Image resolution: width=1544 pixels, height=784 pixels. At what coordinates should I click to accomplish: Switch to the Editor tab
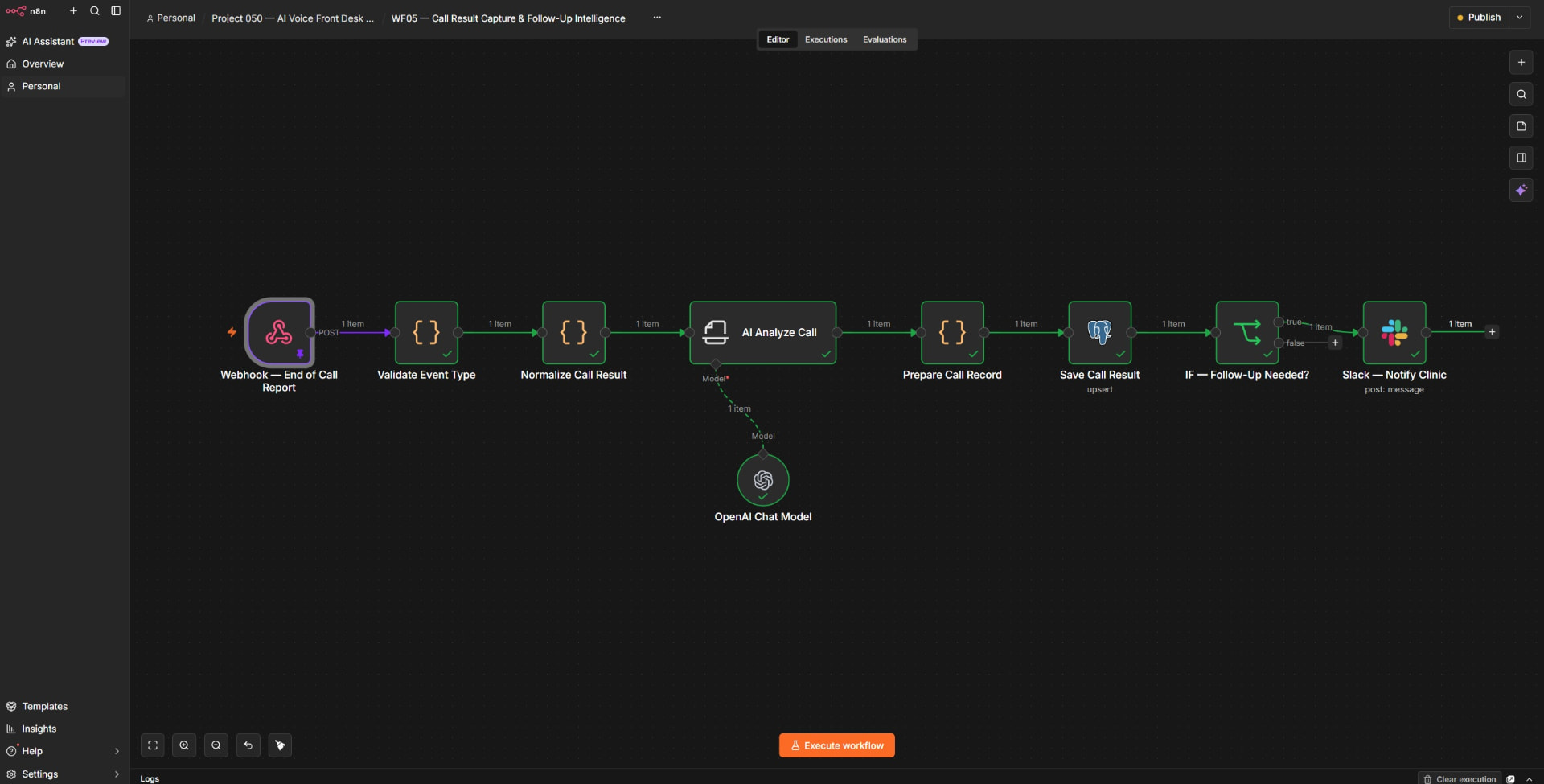[x=778, y=39]
